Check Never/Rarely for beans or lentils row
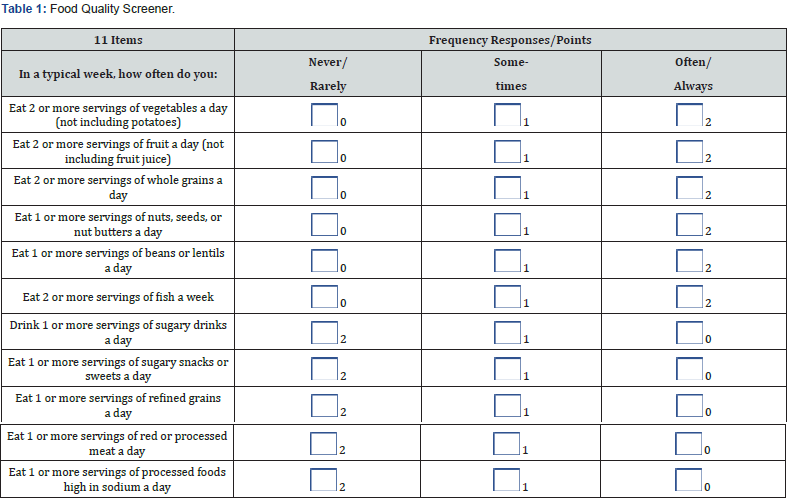Image resolution: width=790 pixels, height=500 pixels. coord(324,260)
